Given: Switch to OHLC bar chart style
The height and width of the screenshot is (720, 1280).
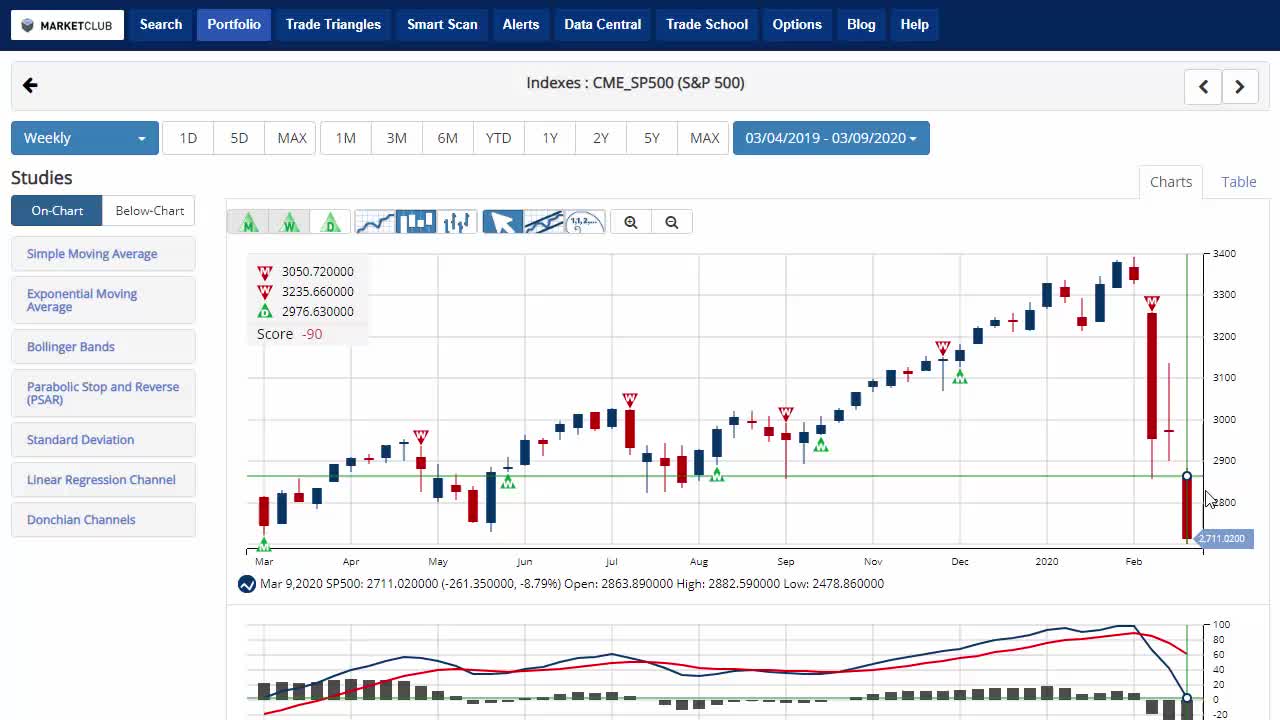Looking at the screenshot, I should pyautogui.click(x=457, y=222).
